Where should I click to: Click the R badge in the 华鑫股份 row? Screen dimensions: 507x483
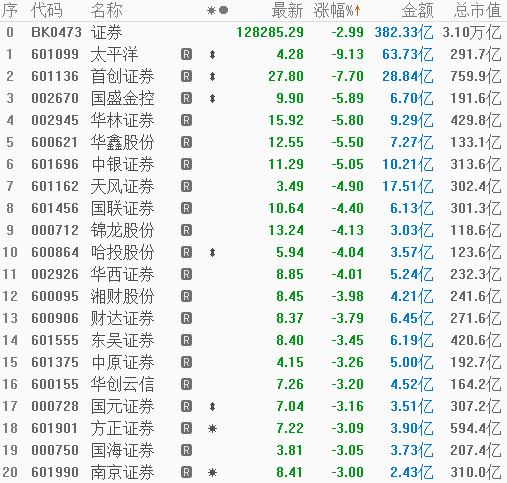tap(186, 142)
